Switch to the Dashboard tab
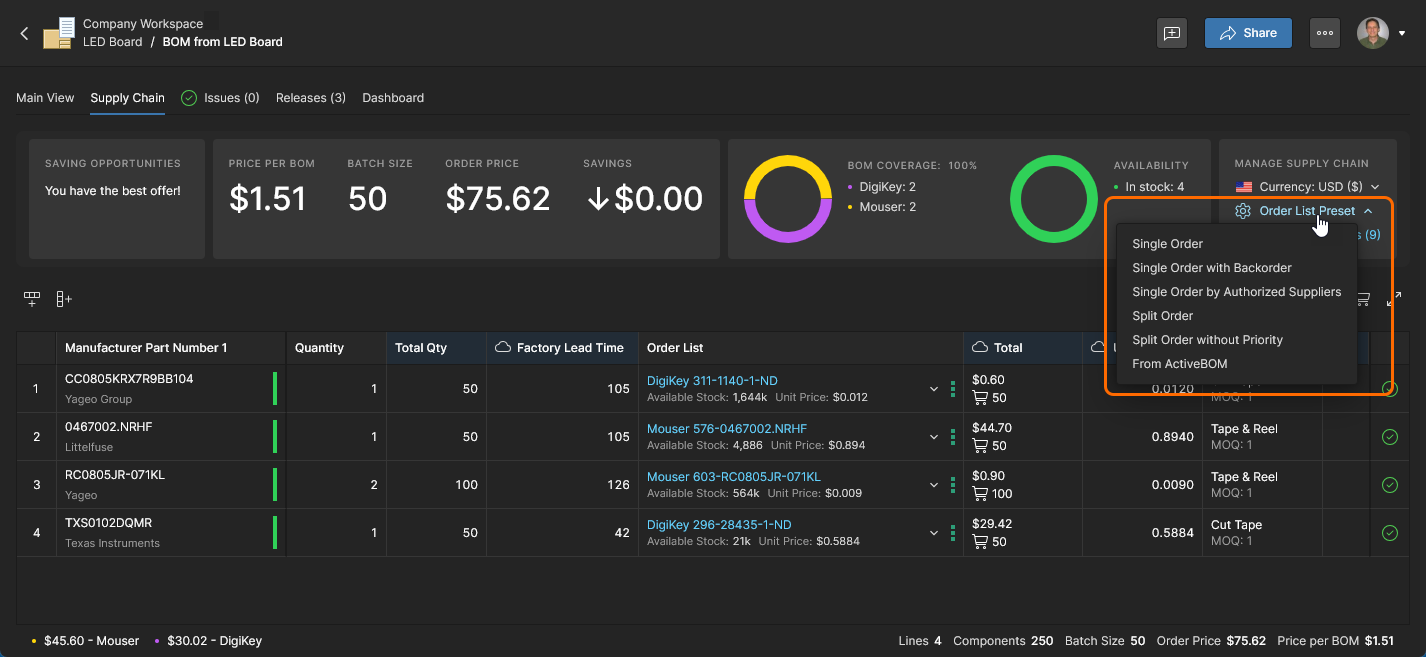The image size is (1426, 657). [393, 98]
